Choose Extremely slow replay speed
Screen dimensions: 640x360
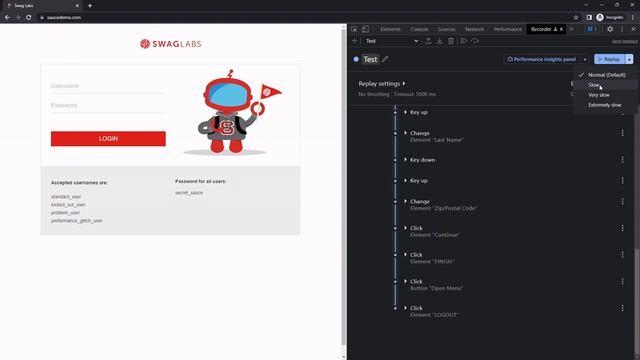click(x=606, y=105)
